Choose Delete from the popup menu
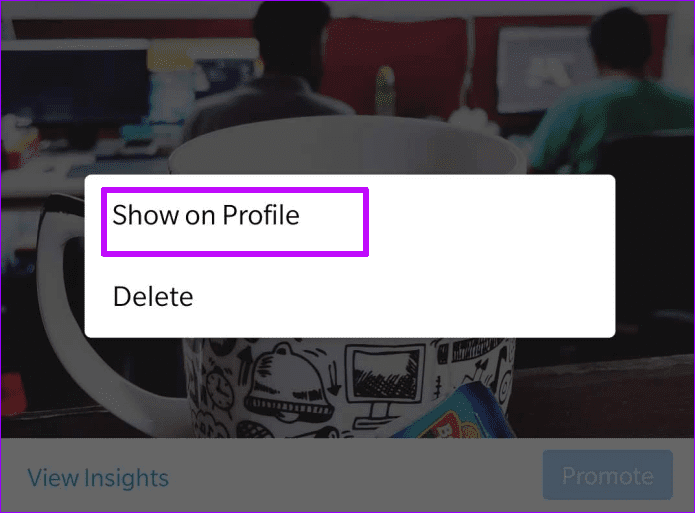695x513 pixels. point(153,297)
